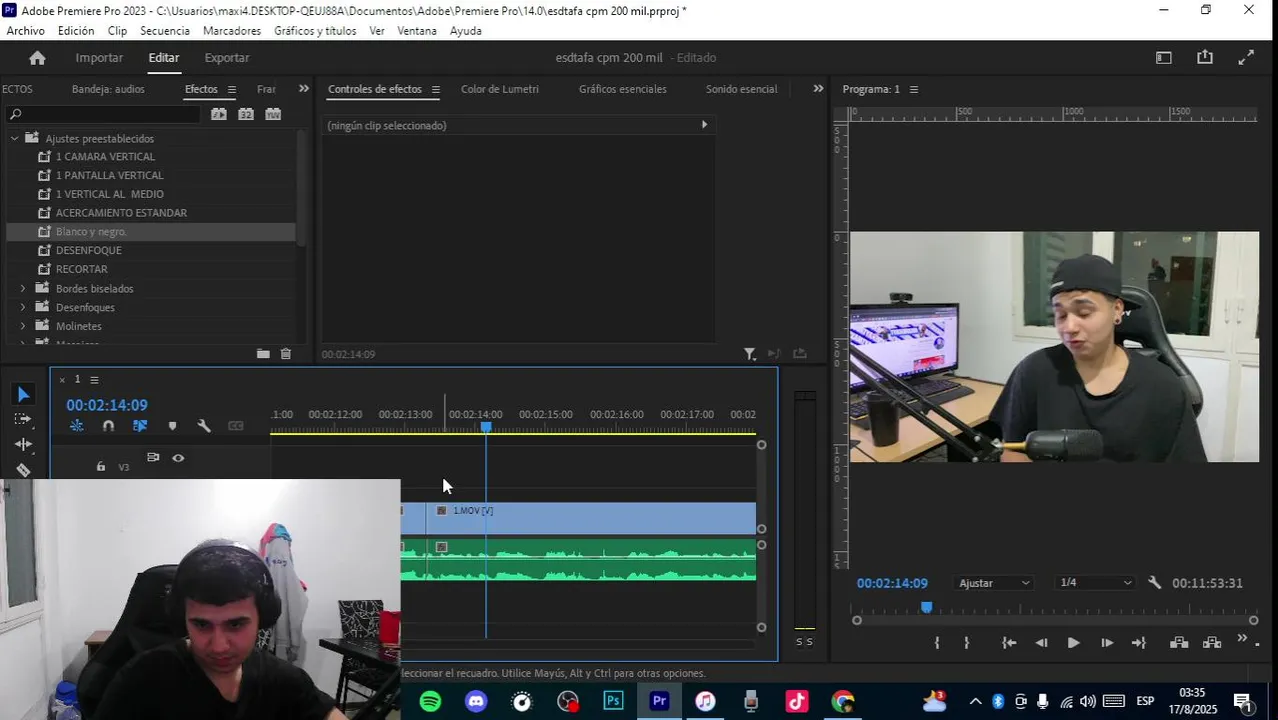Viewport: 1278px width, 720px height.
Task: Open TikTok app from the taskbar
Action: pyautogui.click(x=797, y=702)
